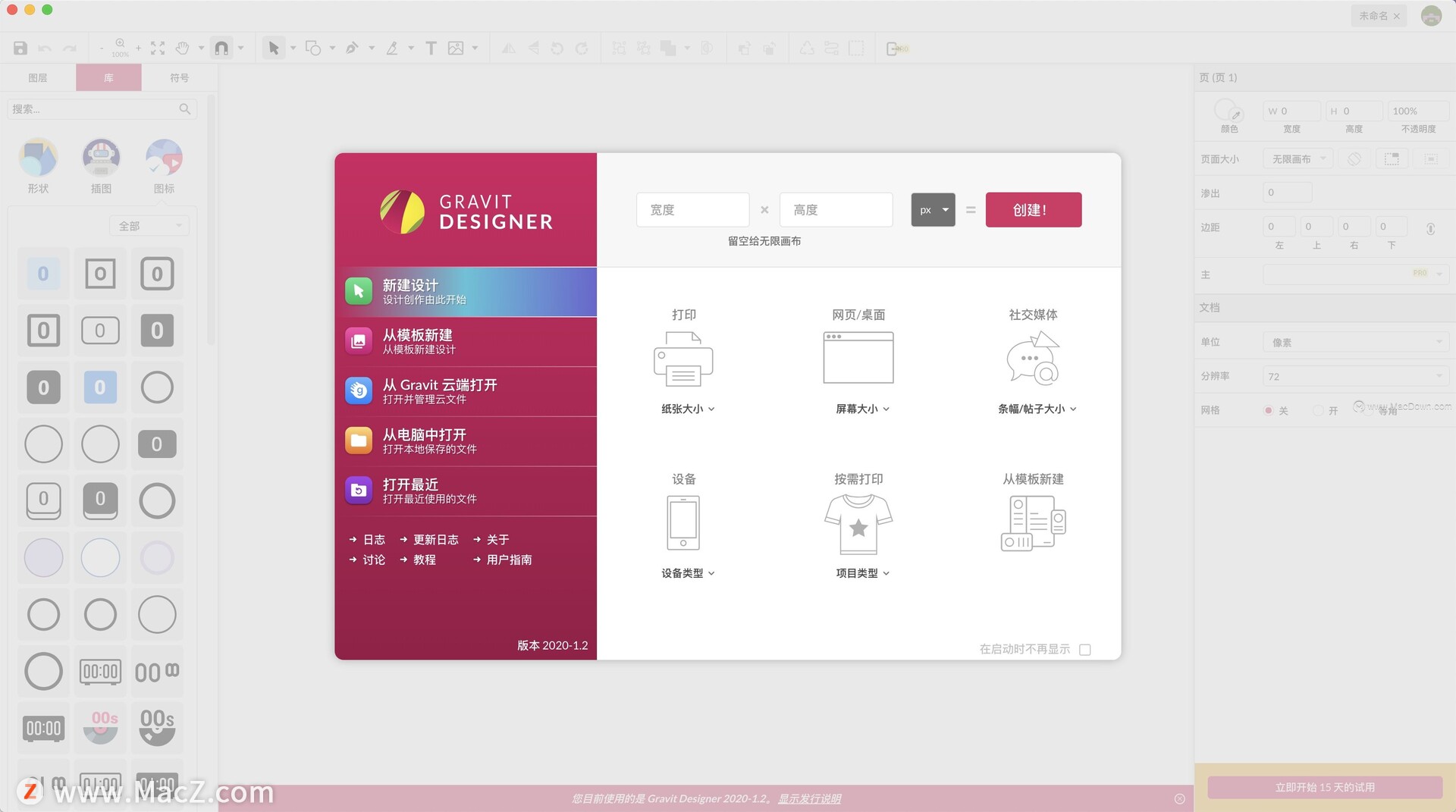1456x812 pixels.
Task: Select 从电脑中打开 option
Action: tap(466, 441)
